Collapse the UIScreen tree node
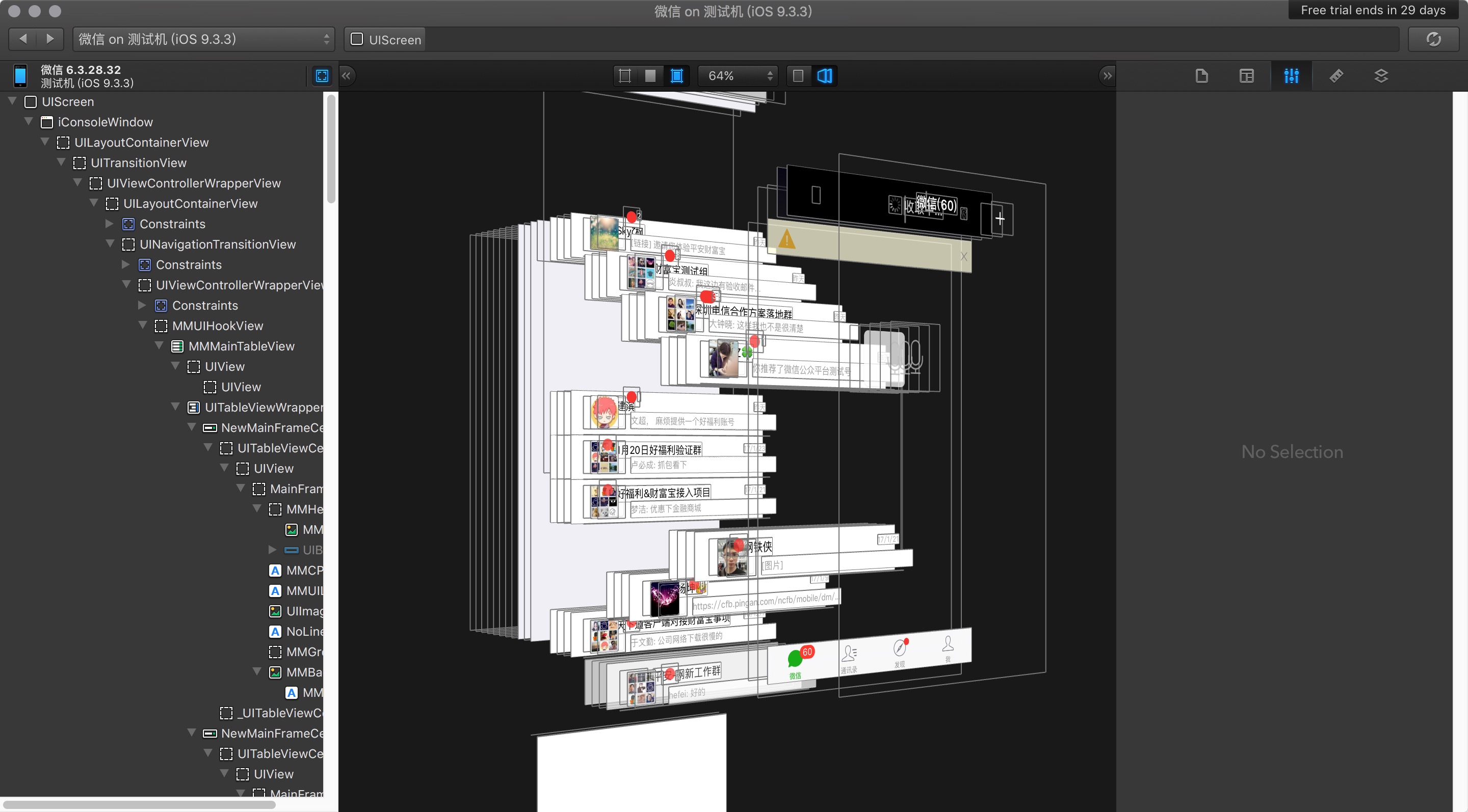The image size is (1468, 812). point(13,101)
